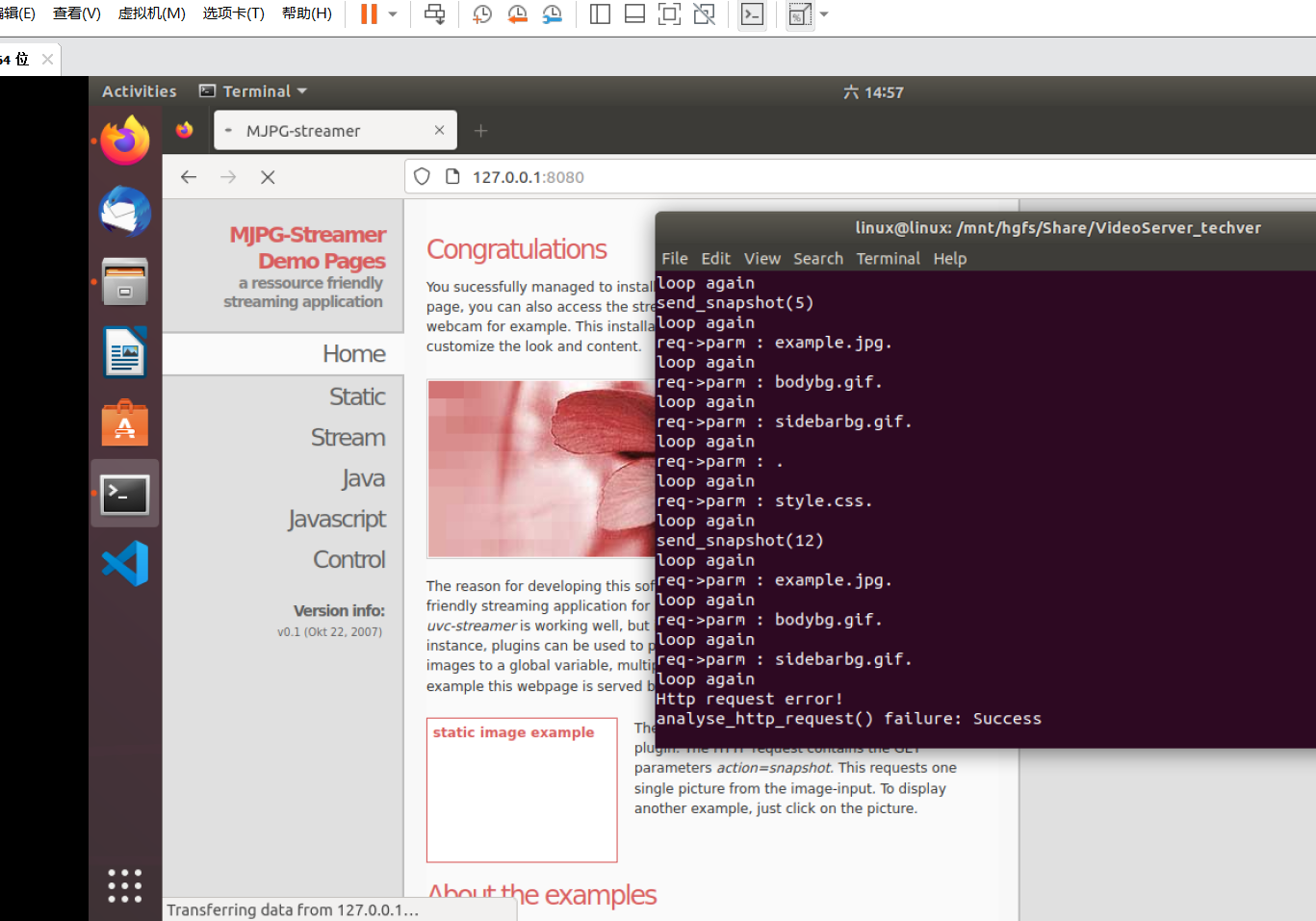
Task: Open the Files manager from the dock
Action: (x=125, y=282)
